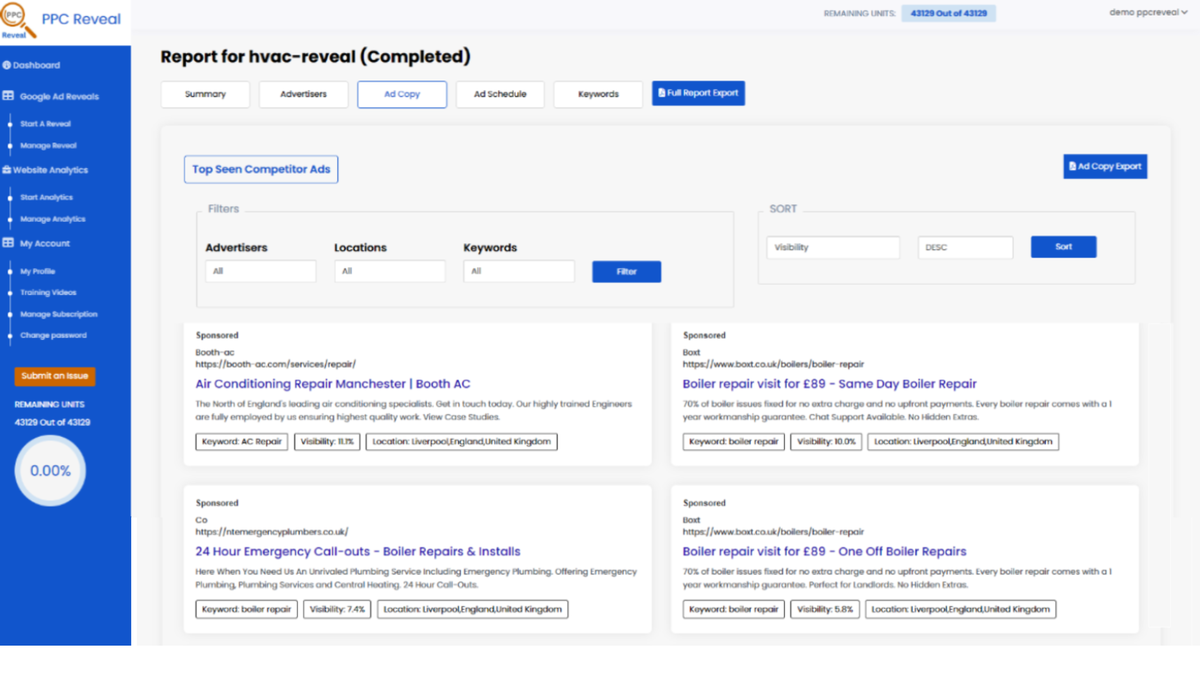Select the Top Seen Competitor Ads toggle
1200x675 pixels.
tap(260, 169)
